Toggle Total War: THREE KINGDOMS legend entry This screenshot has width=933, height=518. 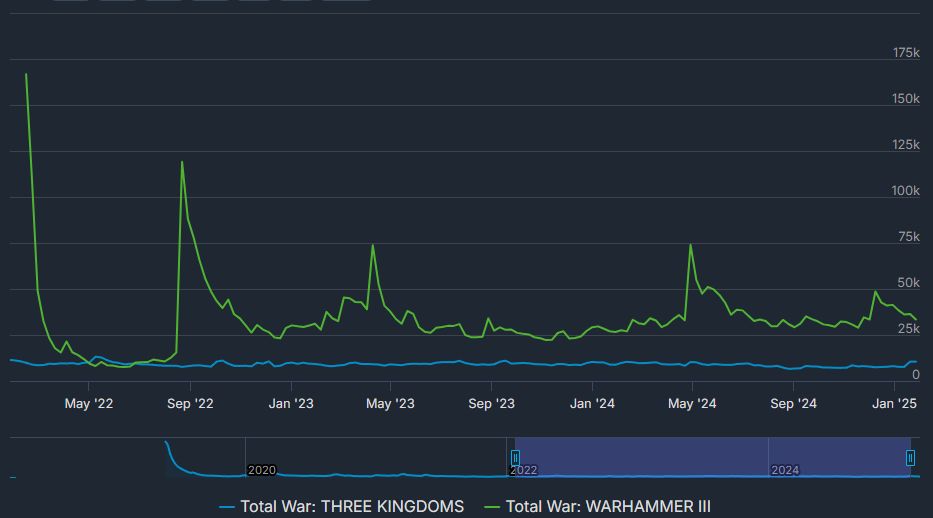click(x=342, y=507)
